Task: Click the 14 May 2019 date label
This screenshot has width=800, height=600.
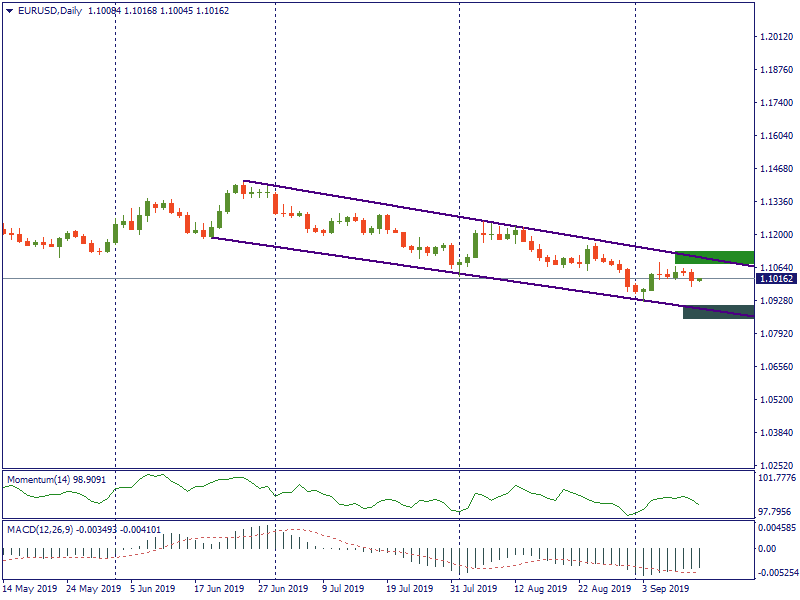Action: pyautogui.click(x=27, y=589)
